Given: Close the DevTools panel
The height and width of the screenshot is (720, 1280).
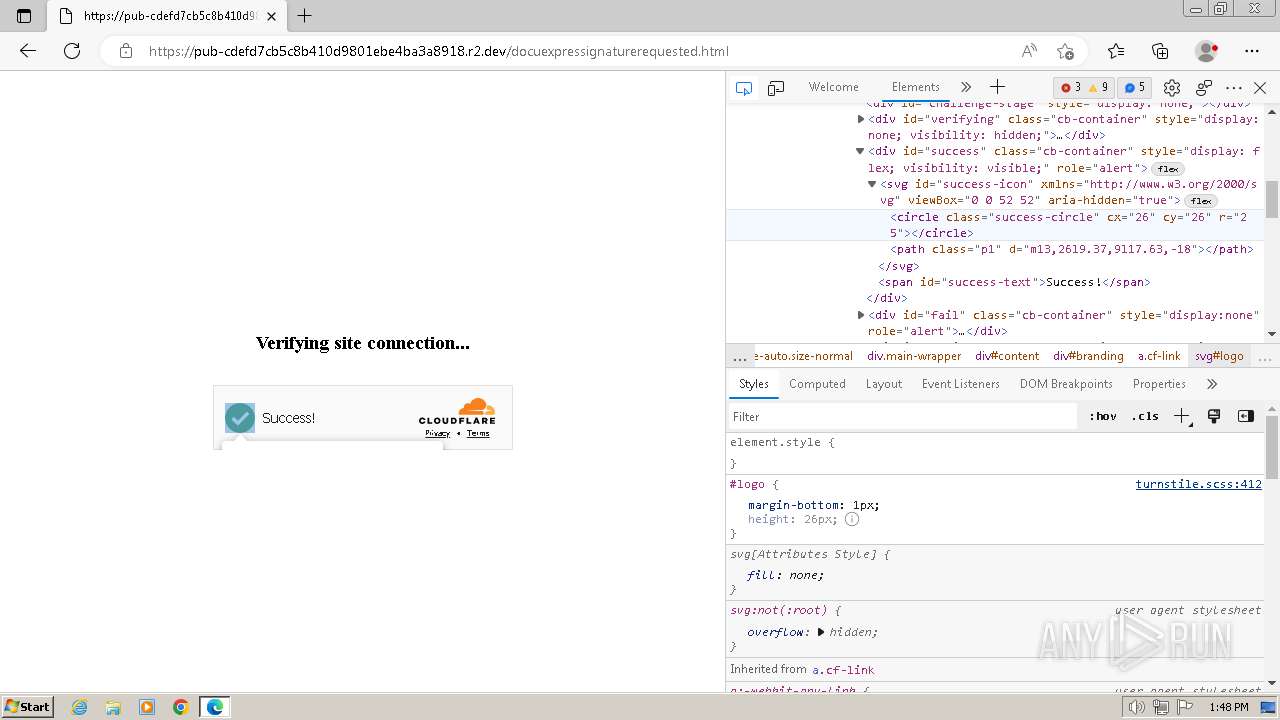Looking at the screenshot, I should click(x=1260, y=88).
